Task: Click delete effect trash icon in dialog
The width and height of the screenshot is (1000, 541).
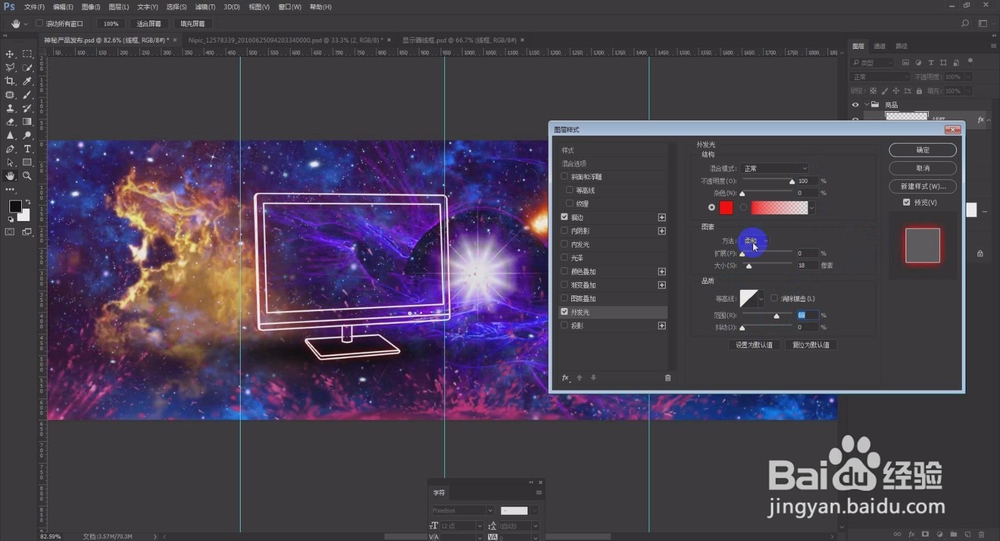Action: tap(668, 378)
